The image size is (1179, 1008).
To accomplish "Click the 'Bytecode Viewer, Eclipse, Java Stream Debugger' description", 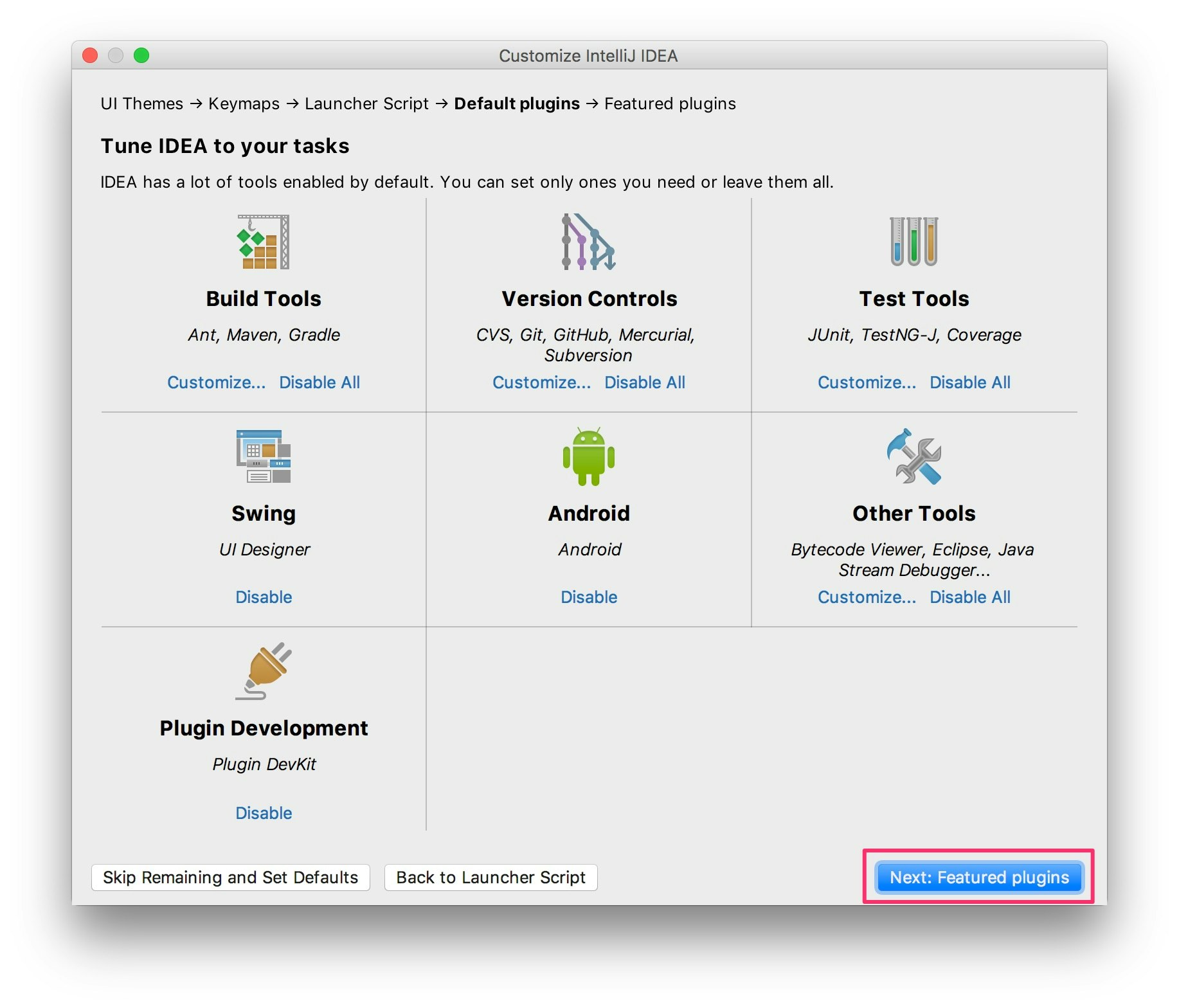I will (913, 560).
